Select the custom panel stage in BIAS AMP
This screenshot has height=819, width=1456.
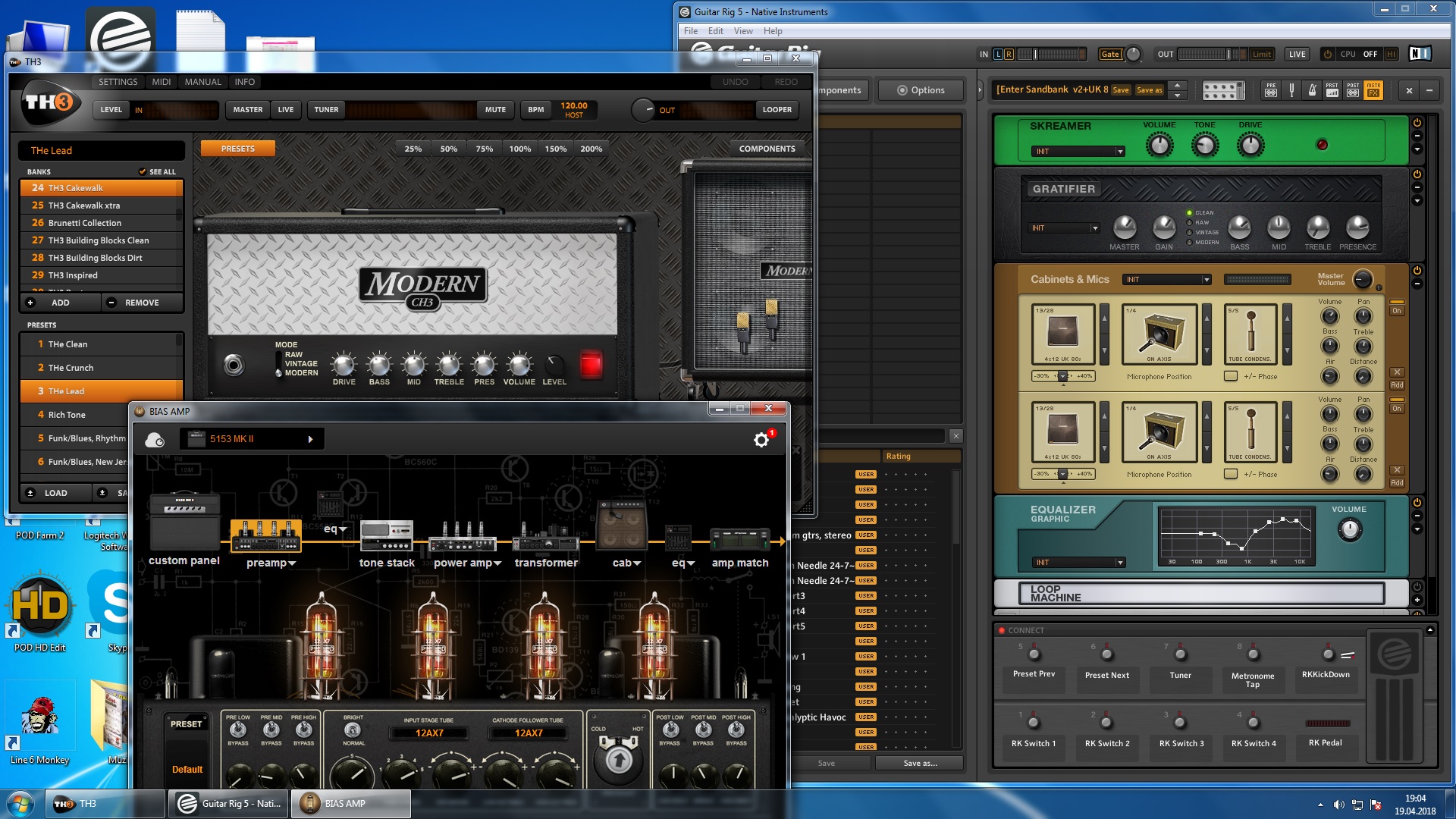click(184, 522)
